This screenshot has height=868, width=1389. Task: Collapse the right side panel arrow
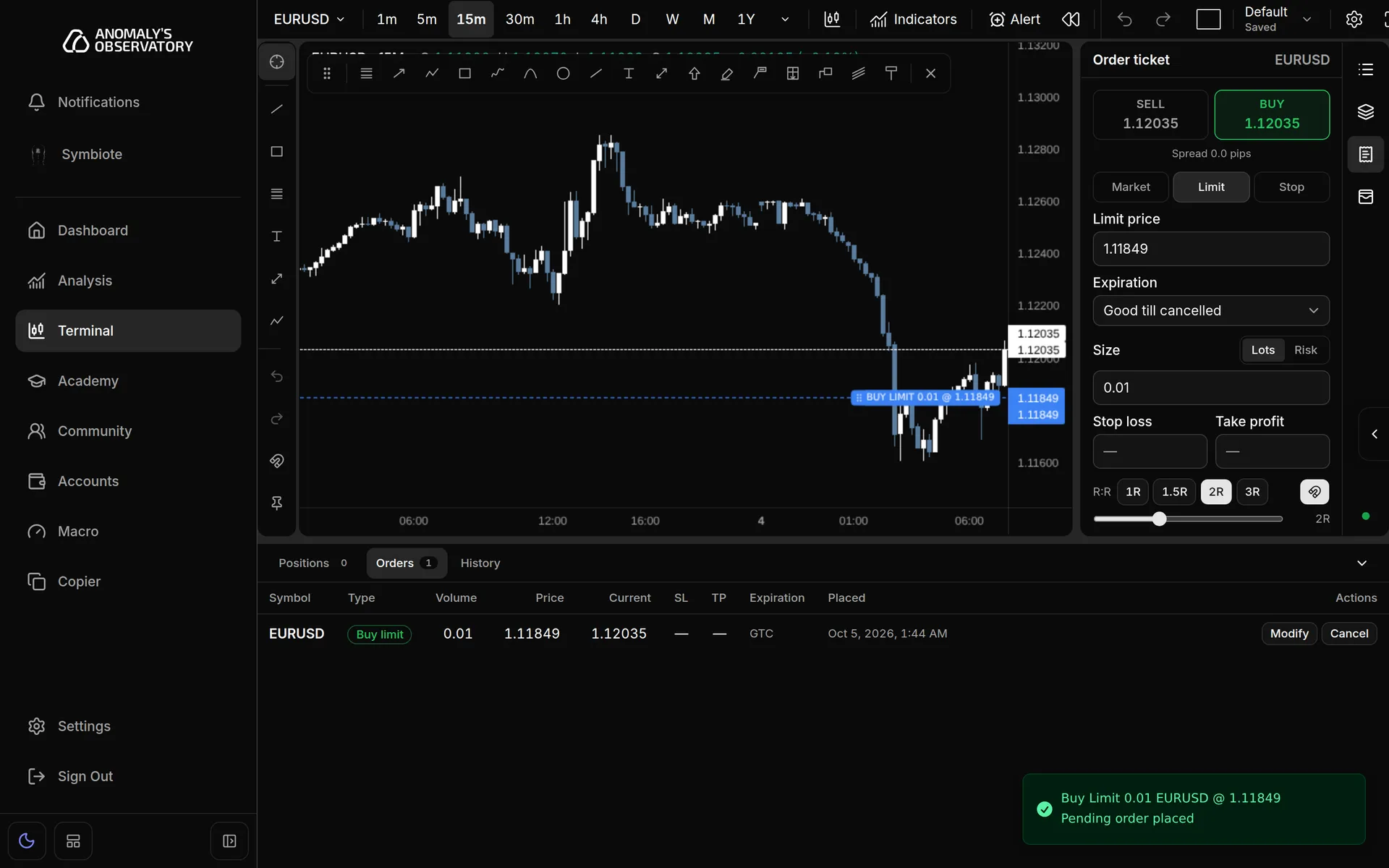1374,434
